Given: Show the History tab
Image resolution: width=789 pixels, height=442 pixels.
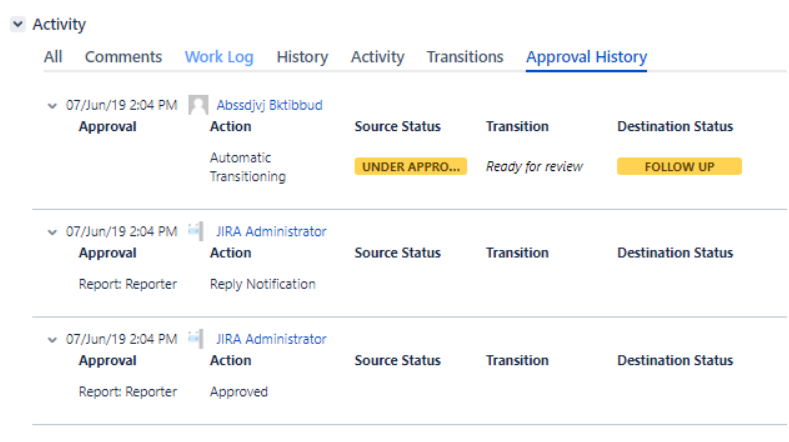Looking at the screenshot, I should (x=302, y=57).
